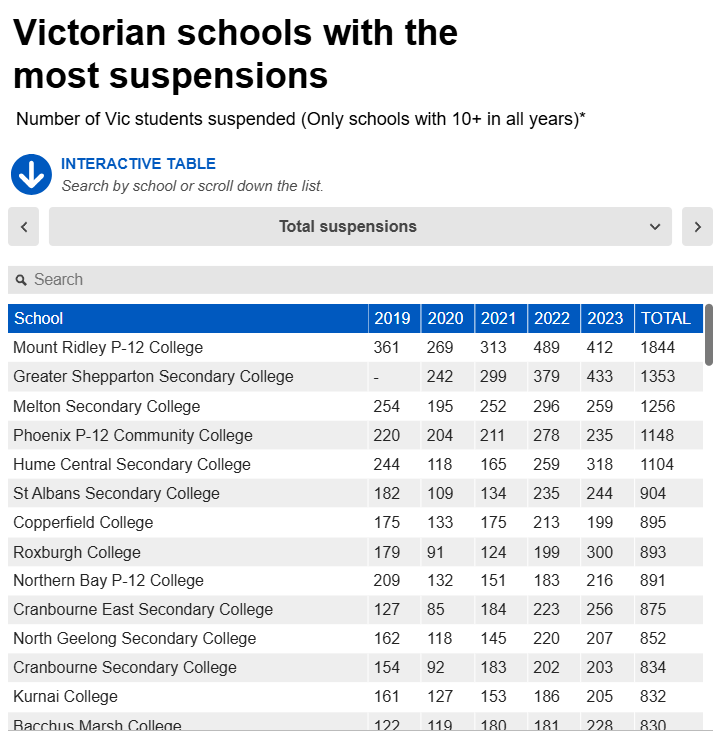Image resolution: width=719 pixels, height=740 pixels.
Task: Sort by the 2023 column header
Action: pyautogui.click(x=607, y=319)
